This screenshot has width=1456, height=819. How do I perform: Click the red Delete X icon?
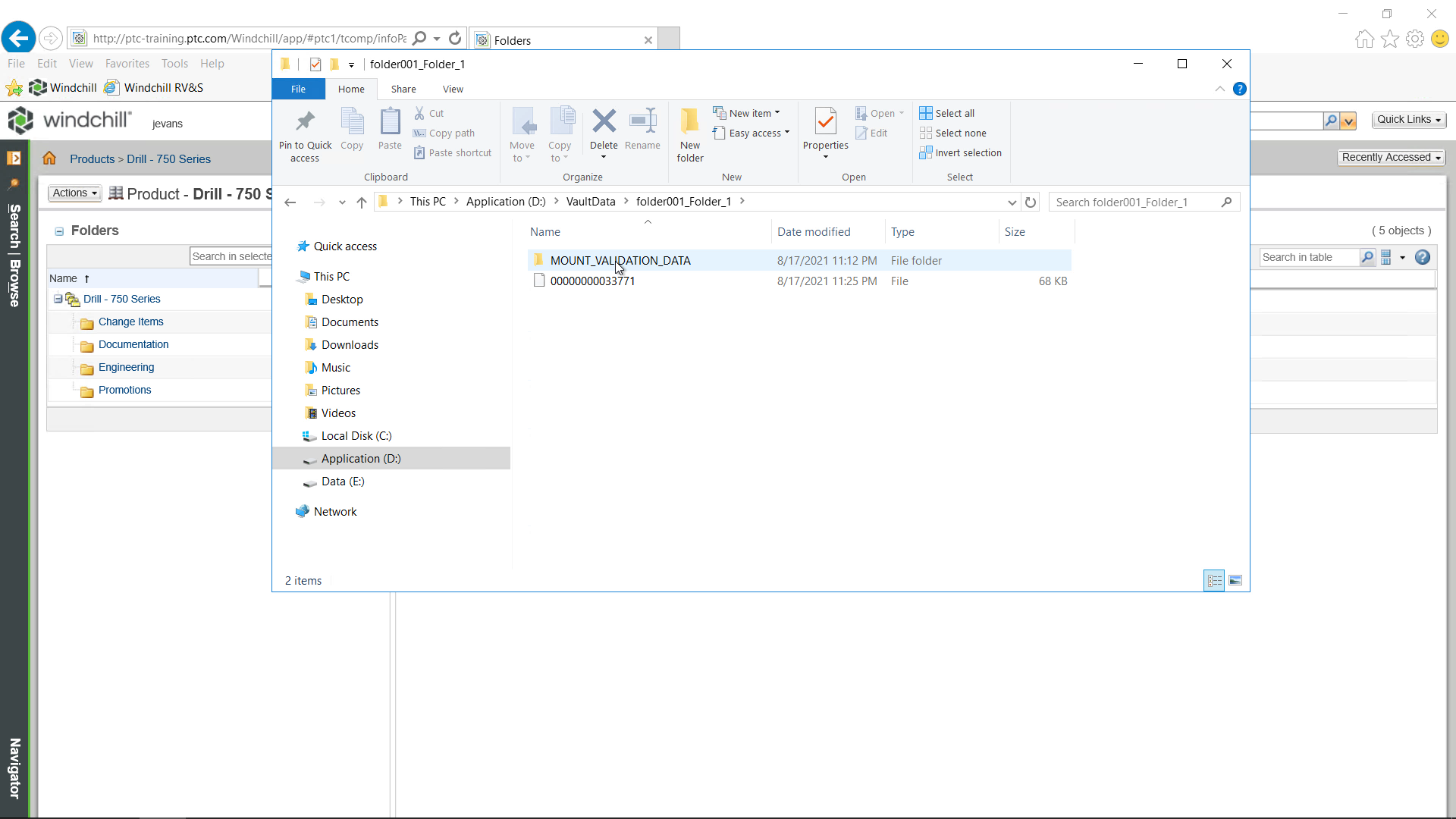click(x=604, y=121)
